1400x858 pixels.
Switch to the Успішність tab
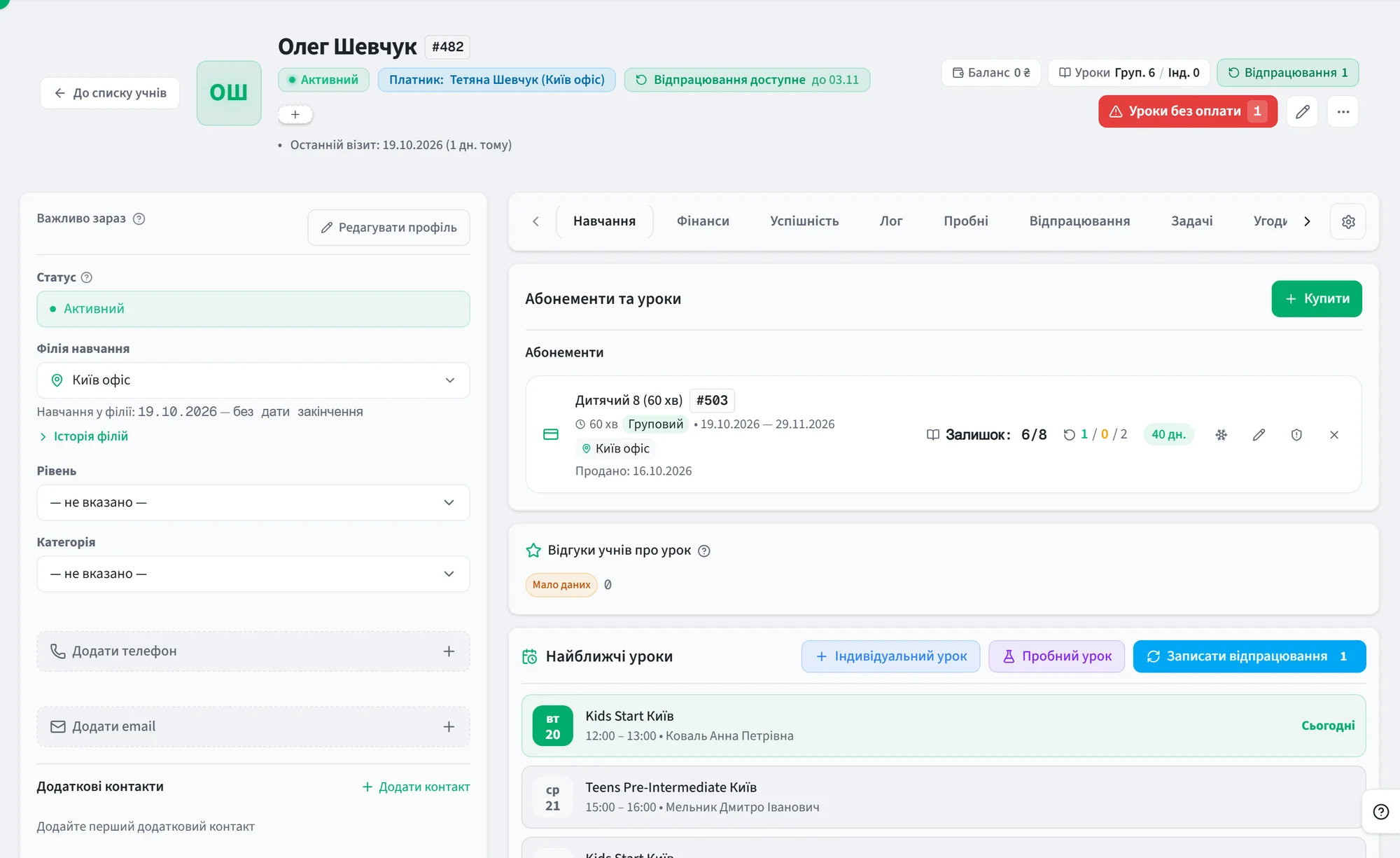click(x=804, y=221)
